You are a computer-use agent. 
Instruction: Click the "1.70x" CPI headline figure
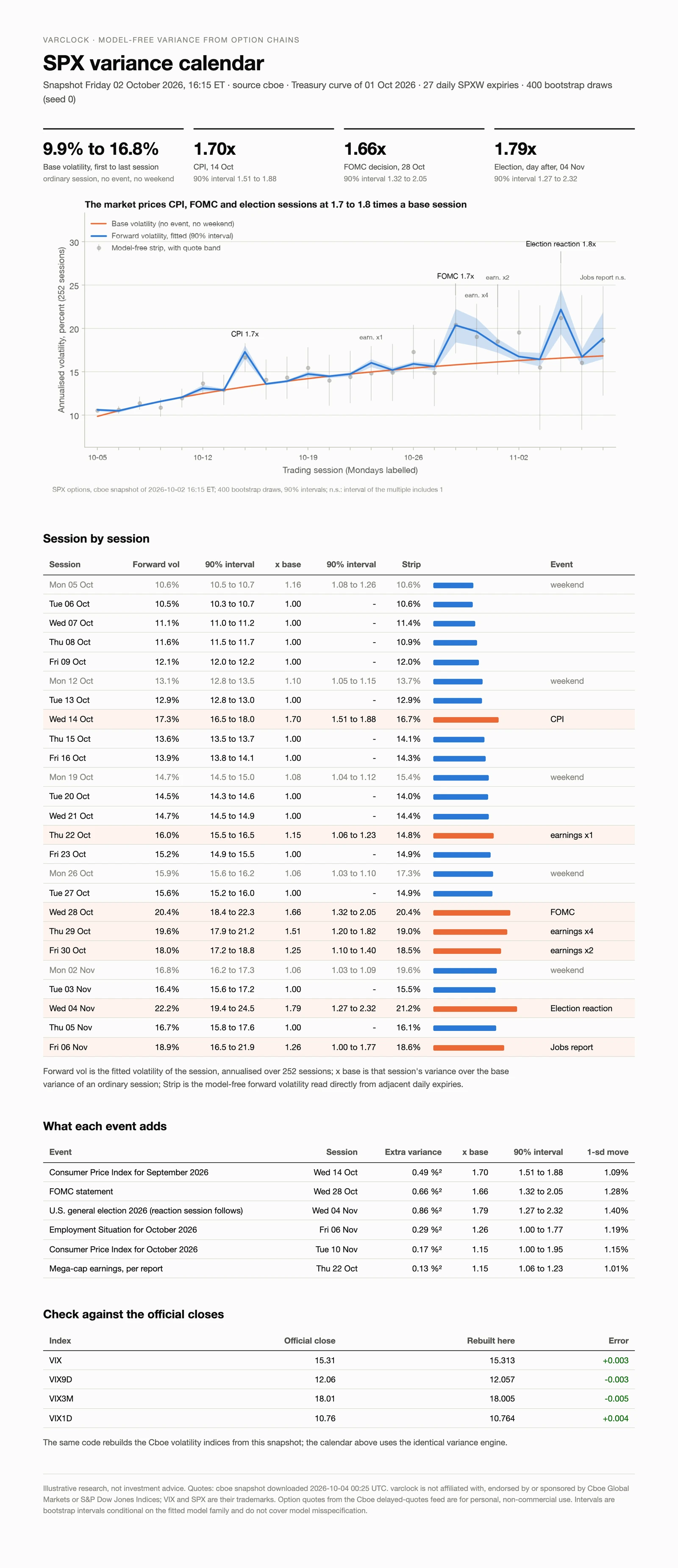click(214, 148)
